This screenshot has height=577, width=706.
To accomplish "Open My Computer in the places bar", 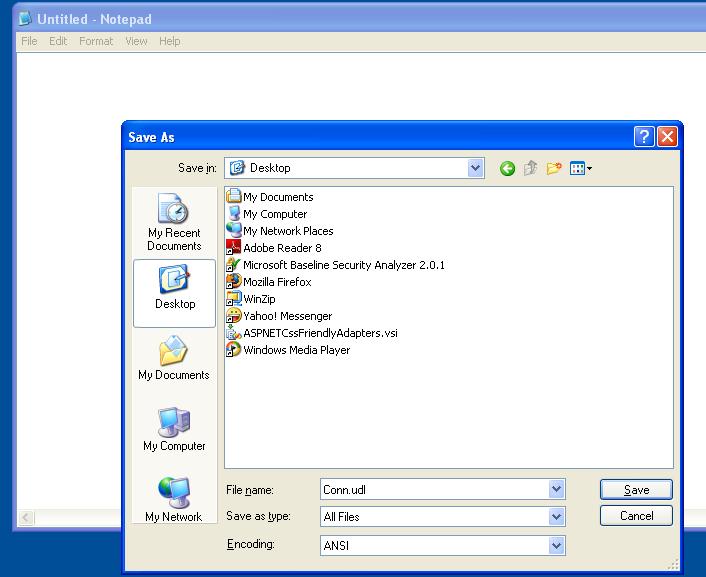I will click(174, 429).
